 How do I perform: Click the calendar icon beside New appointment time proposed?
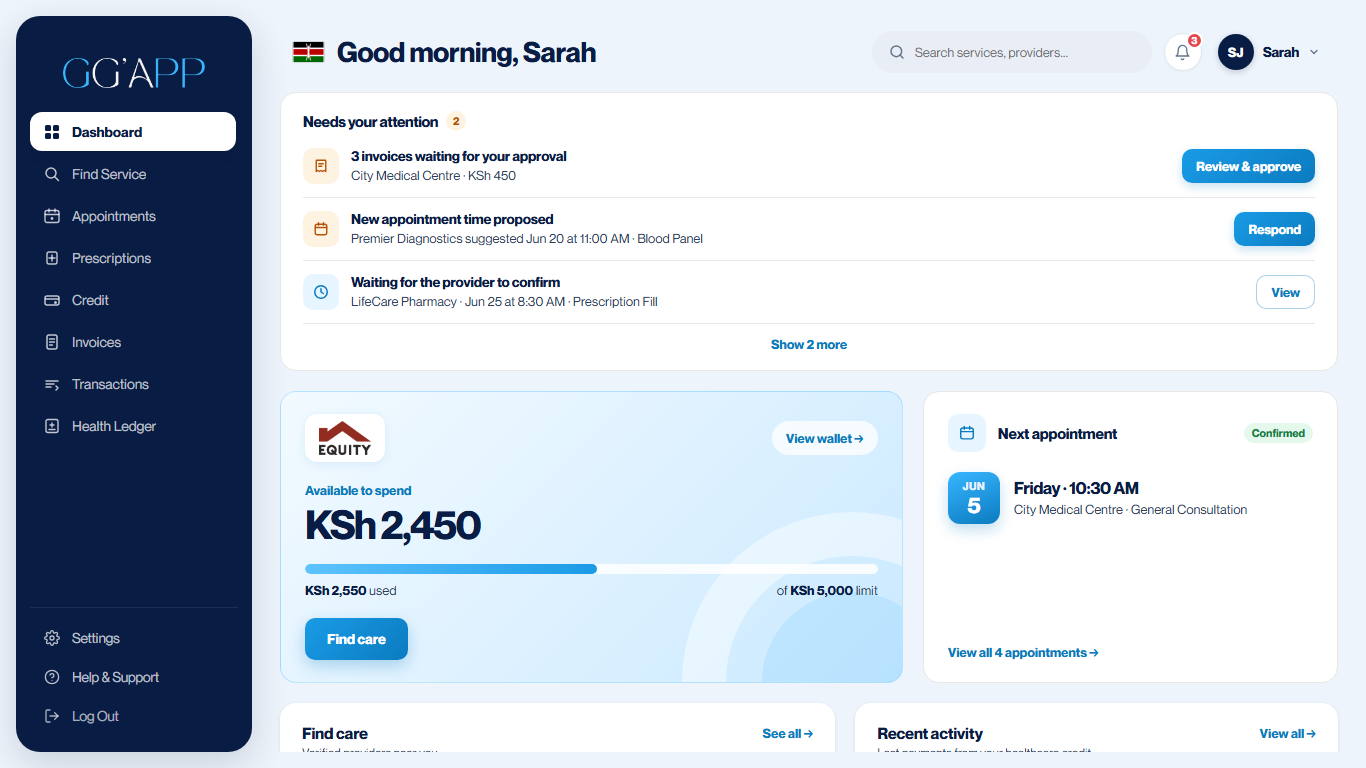(x=321, y=229)
